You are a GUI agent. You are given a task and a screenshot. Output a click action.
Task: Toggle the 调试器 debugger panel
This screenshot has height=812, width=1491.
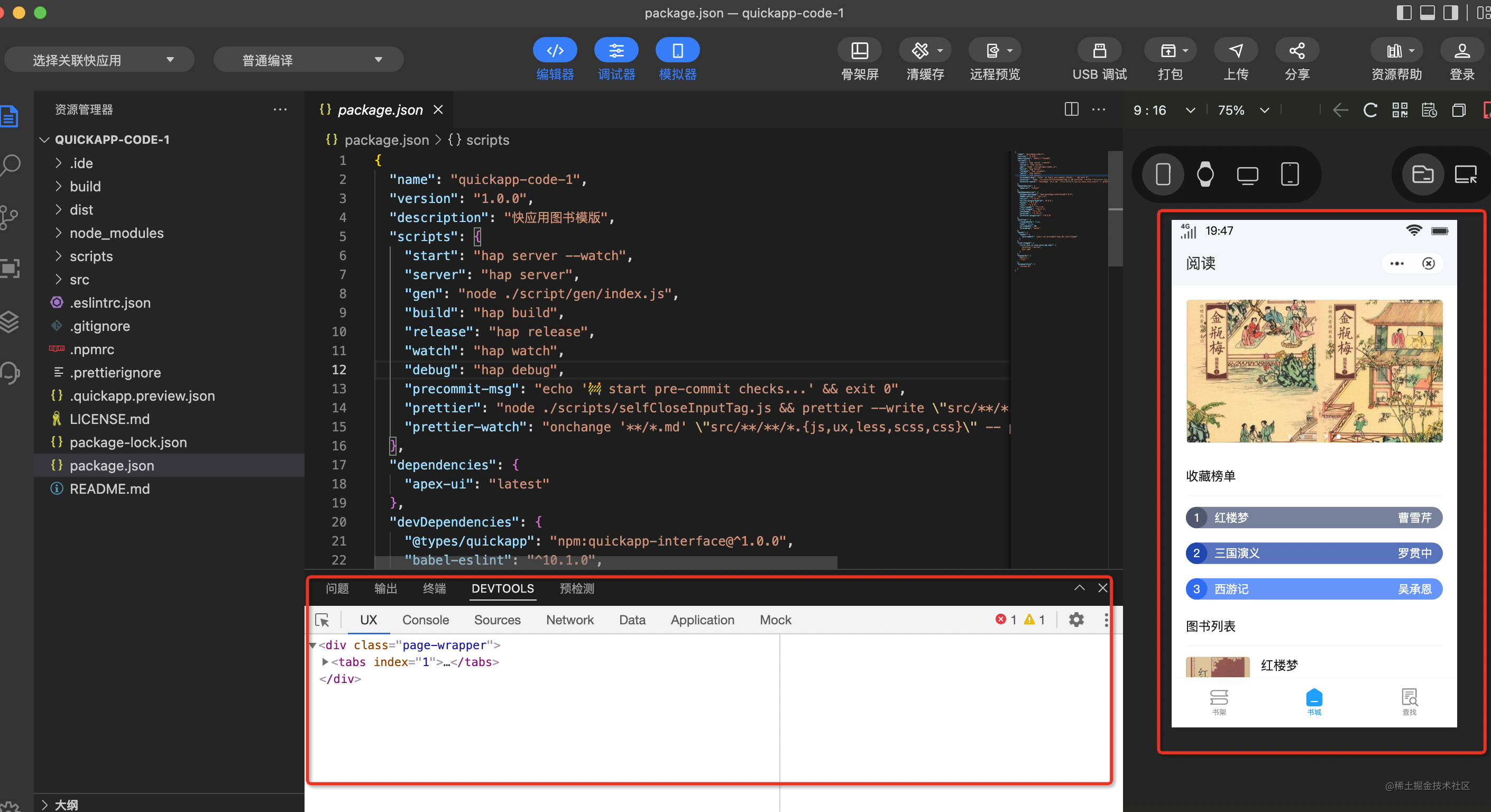pyautogui.click(x=616, y=51)
